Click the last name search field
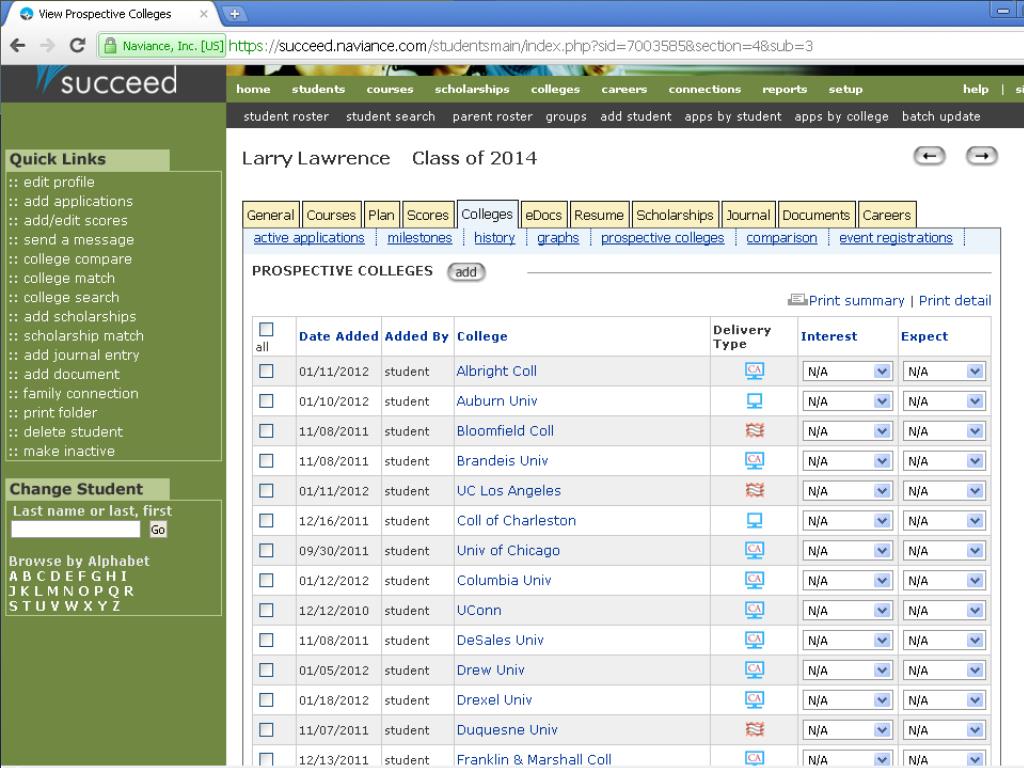Image resolution: width=1024 pixels, height=768 pixels. pyautogui.click(x=76, y=529)
